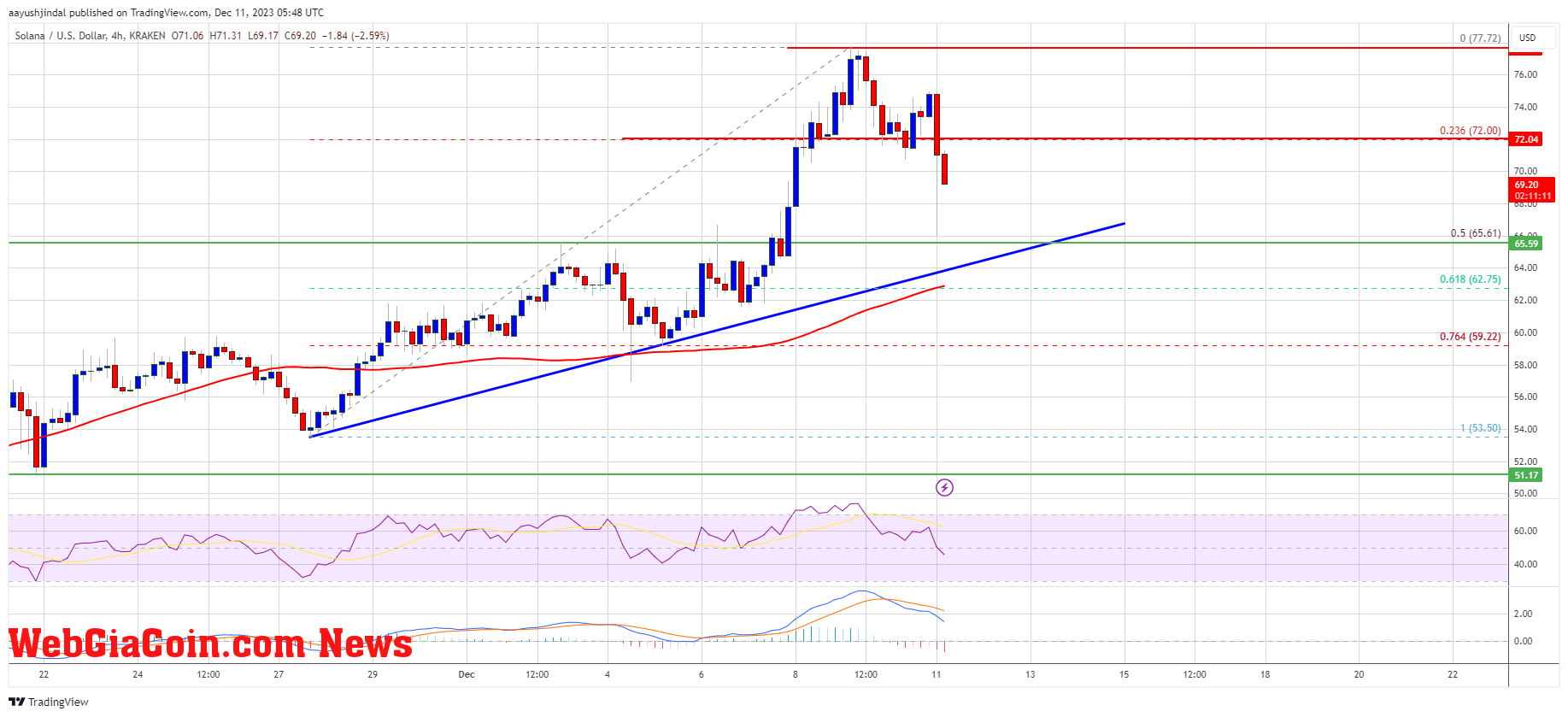The width and height of the screenshot is (1568, 717).
Task: Select the 65.59 green price label
Action: coord(1526,244)
